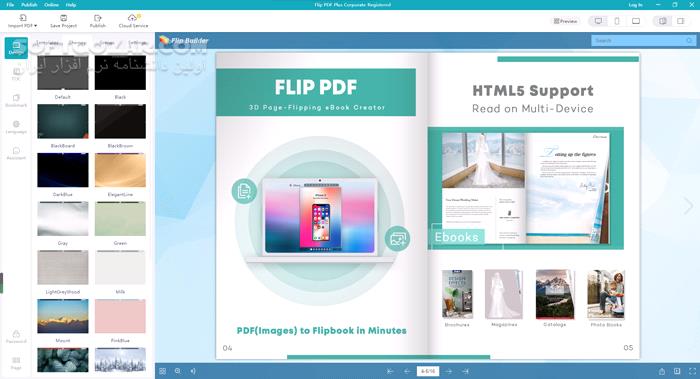Select the ElegantLine theme thumbnail
This screenshot has width=700, height=379.
click(x=120, y=170)
